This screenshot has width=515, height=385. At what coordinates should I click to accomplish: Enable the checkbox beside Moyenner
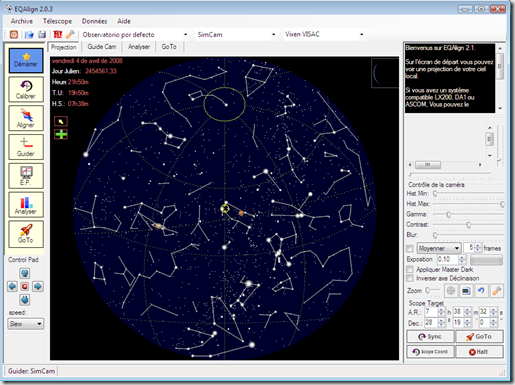coord(410,249)
